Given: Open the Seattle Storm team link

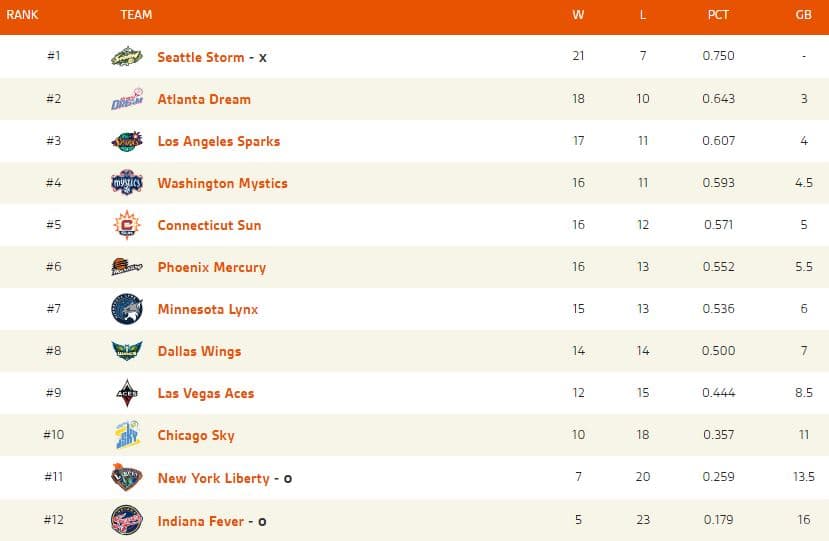Looking at the screenshot, I should [x=201, y=57].
